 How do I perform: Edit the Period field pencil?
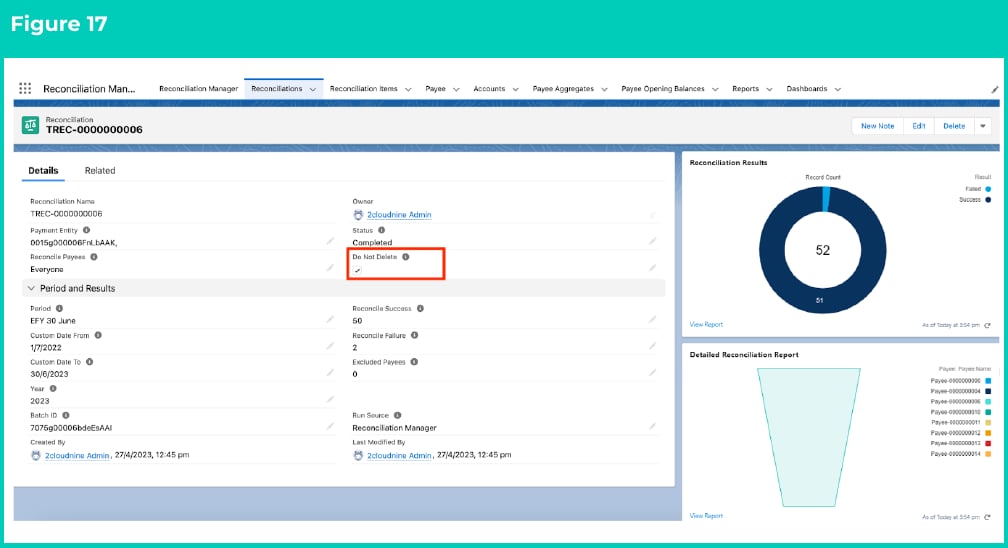coord(330,320)
